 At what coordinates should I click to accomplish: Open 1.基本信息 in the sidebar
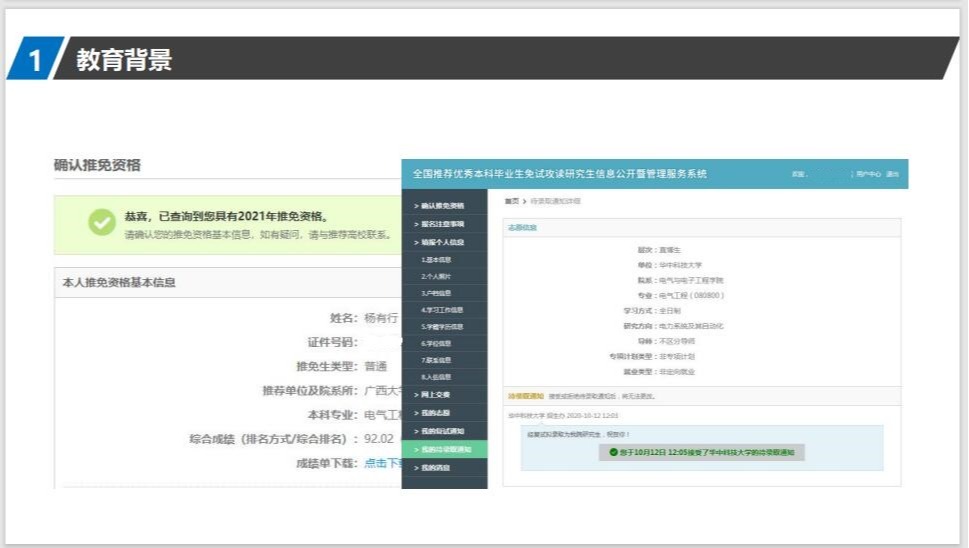(437, 259)
